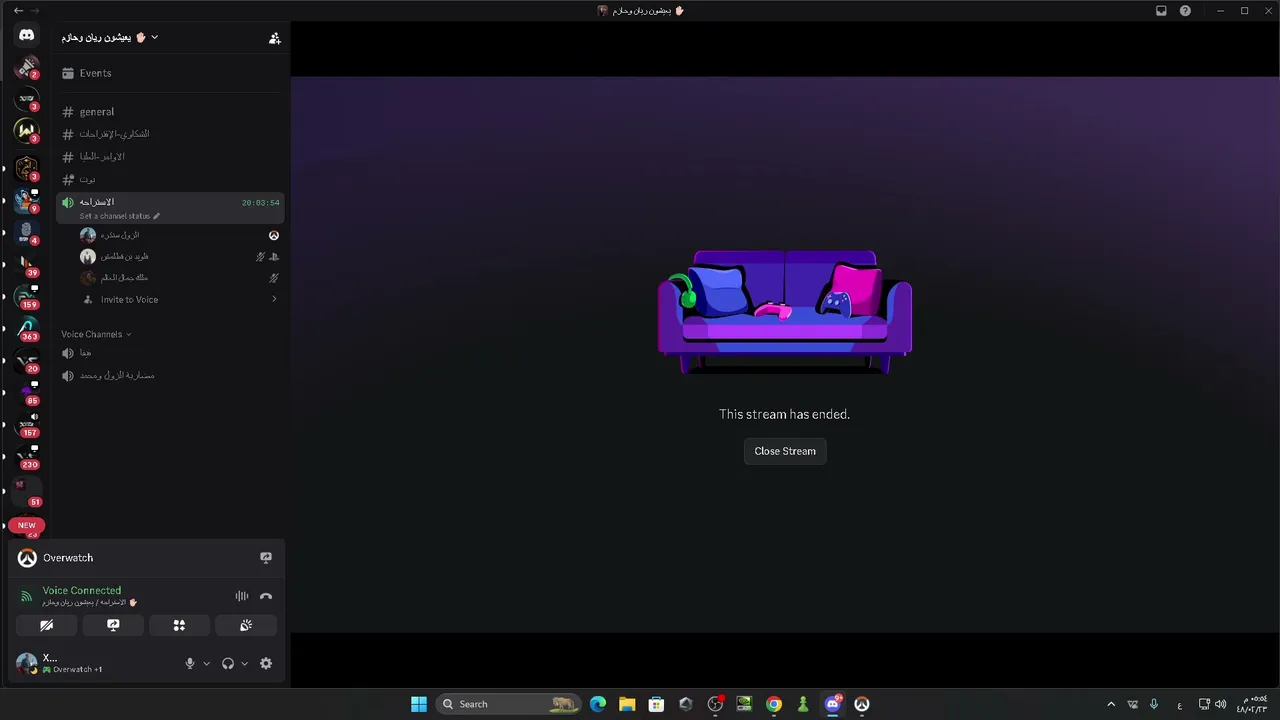Image resolution: width=1280 pixels, height=720 pixels.
Task: Click Set a channel status
Action: 119,216
